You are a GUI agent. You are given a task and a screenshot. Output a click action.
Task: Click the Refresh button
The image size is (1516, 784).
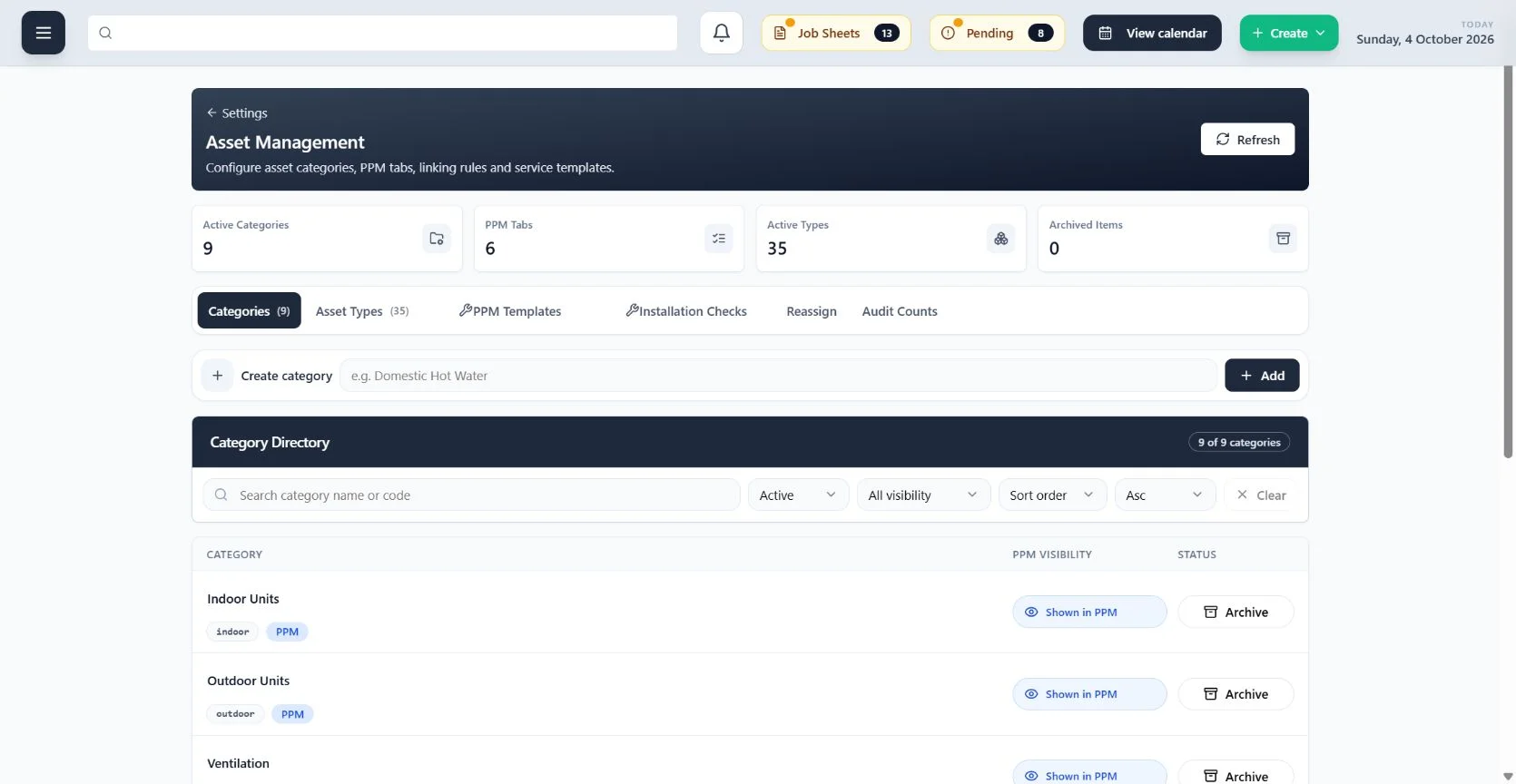click(1247, 139)
